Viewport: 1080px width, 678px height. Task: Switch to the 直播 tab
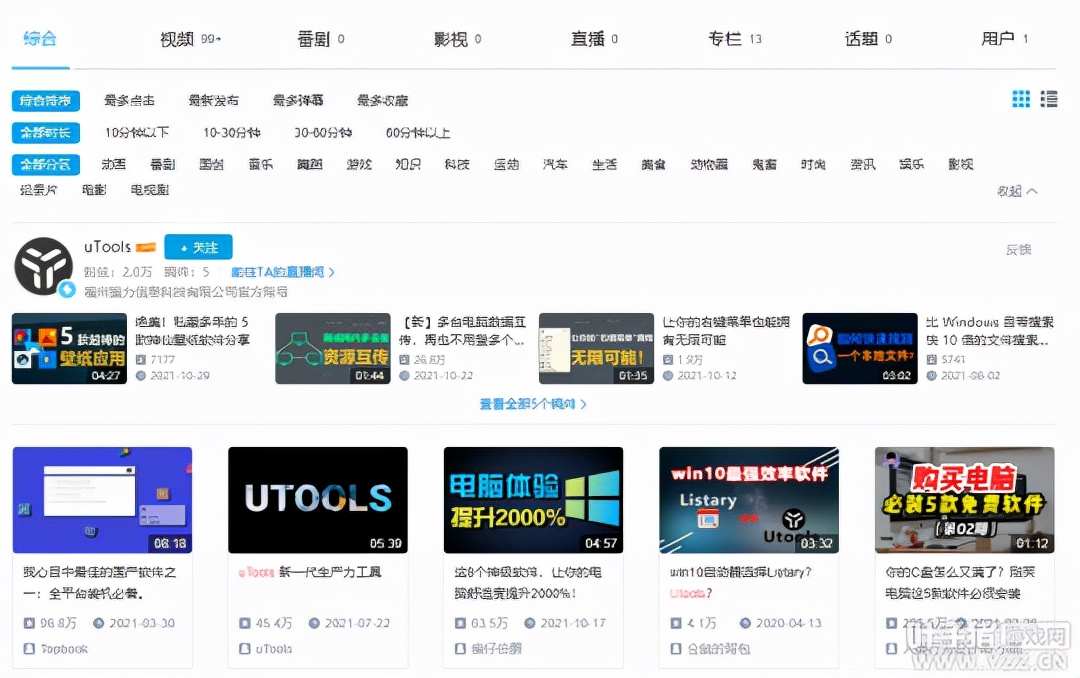pyautogui.click(x=590, y=38)
